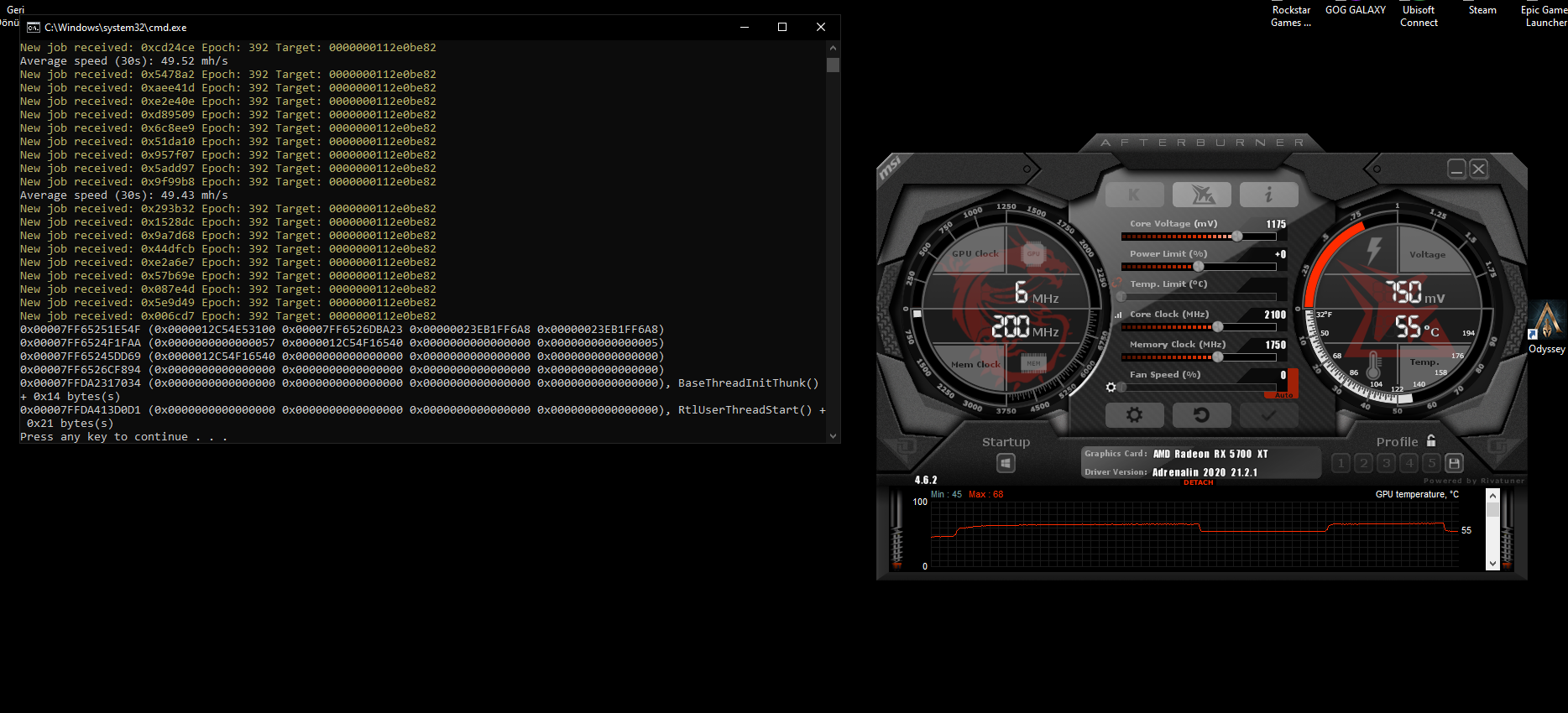This screenshot has width=1568, height=713.
Task: Select profile slot 3
Action: tap(1387, 463)
